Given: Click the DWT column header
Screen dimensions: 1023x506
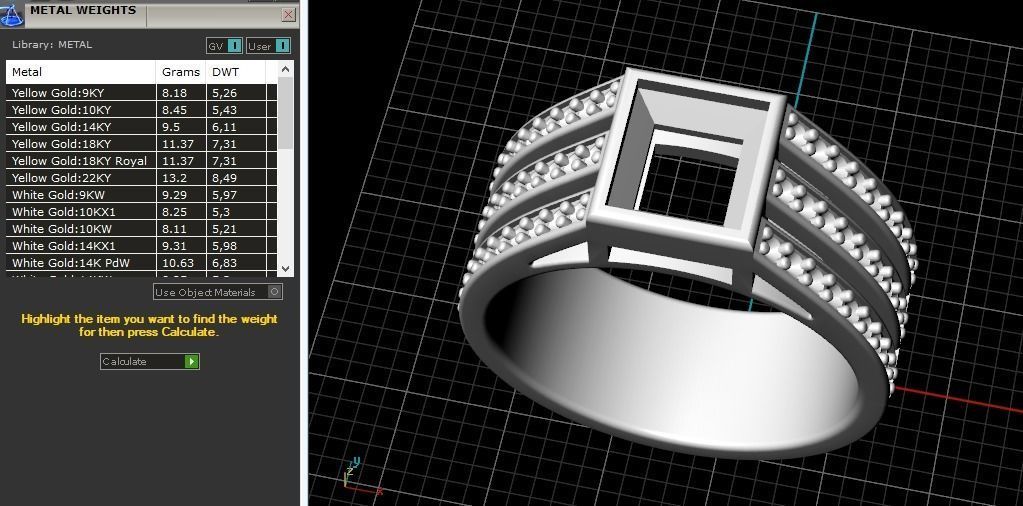Looking at the screenshot, I should tap(236, 72).
